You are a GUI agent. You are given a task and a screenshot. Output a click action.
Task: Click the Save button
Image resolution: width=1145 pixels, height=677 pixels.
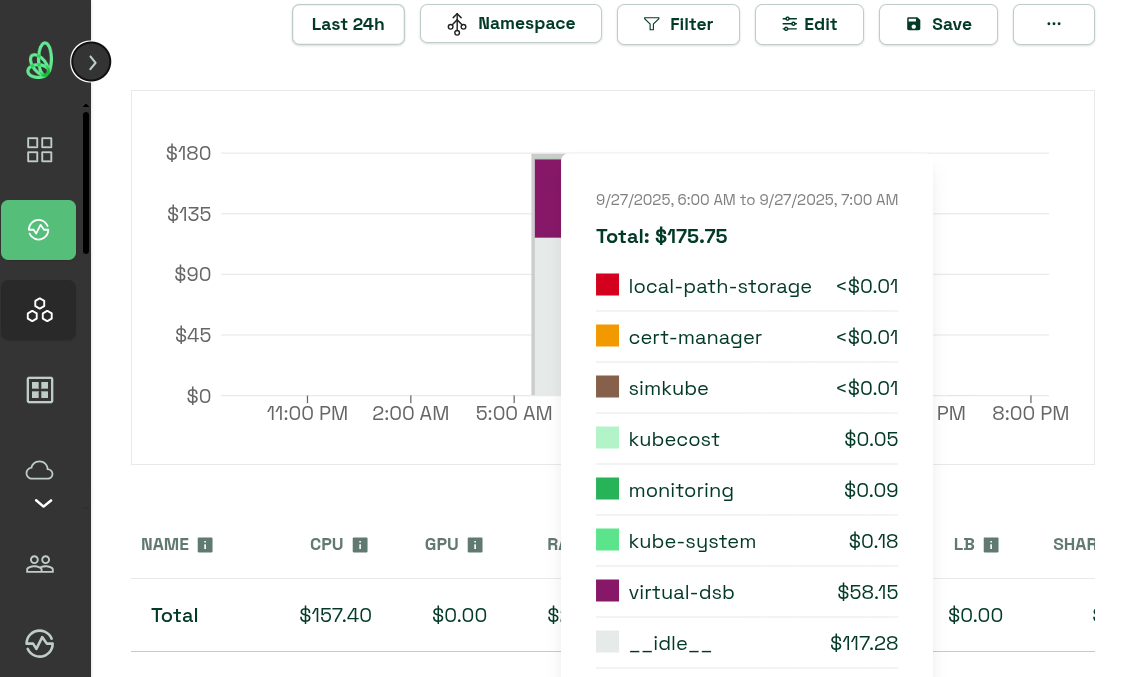coord(938,24)
